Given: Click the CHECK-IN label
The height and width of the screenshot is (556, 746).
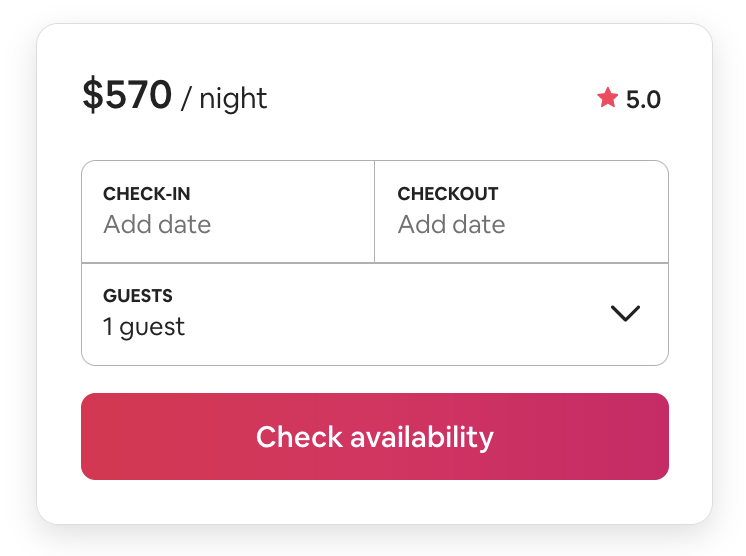Looking at the screenshot, I should pos(147,193).
